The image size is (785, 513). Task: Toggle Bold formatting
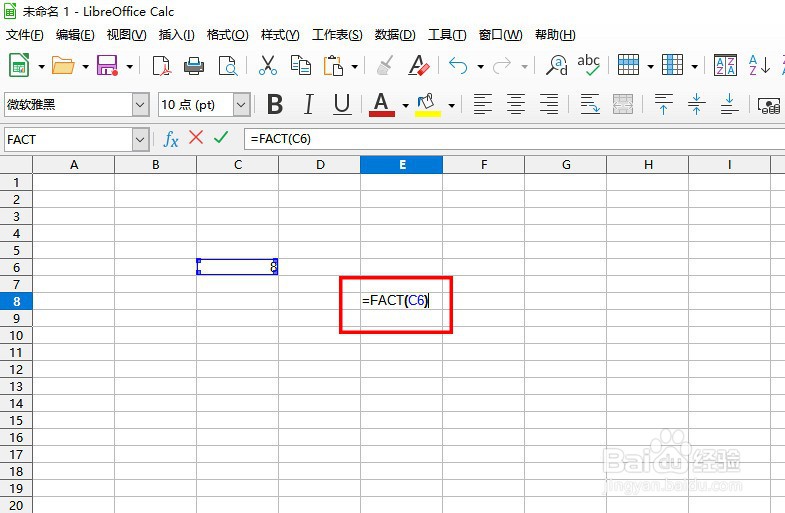275,105
